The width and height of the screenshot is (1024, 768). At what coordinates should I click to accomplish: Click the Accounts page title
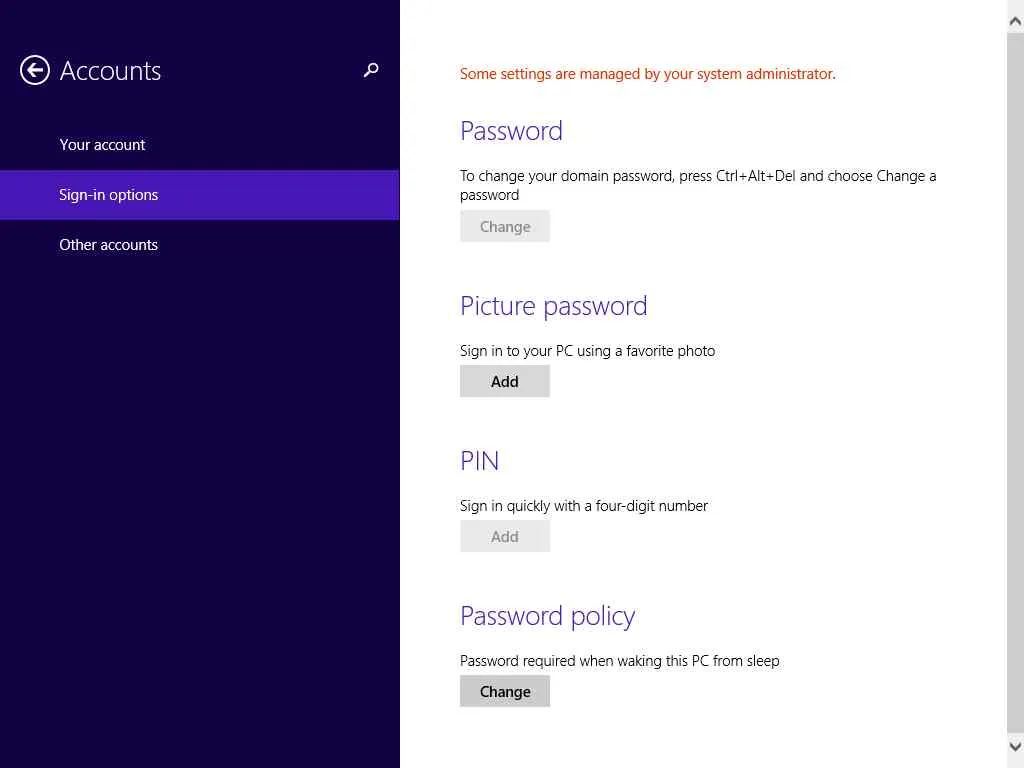(x=110, y=71)
